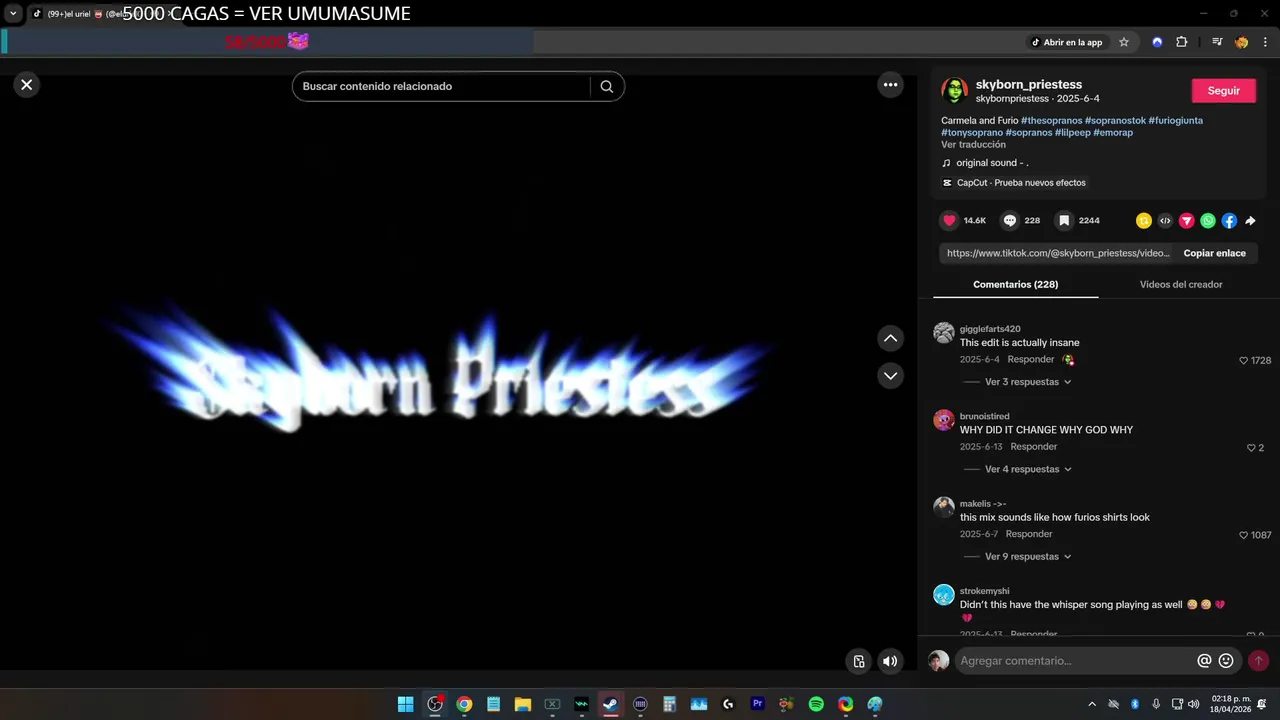Open the #emorap hashtag

coord(1113,132)
